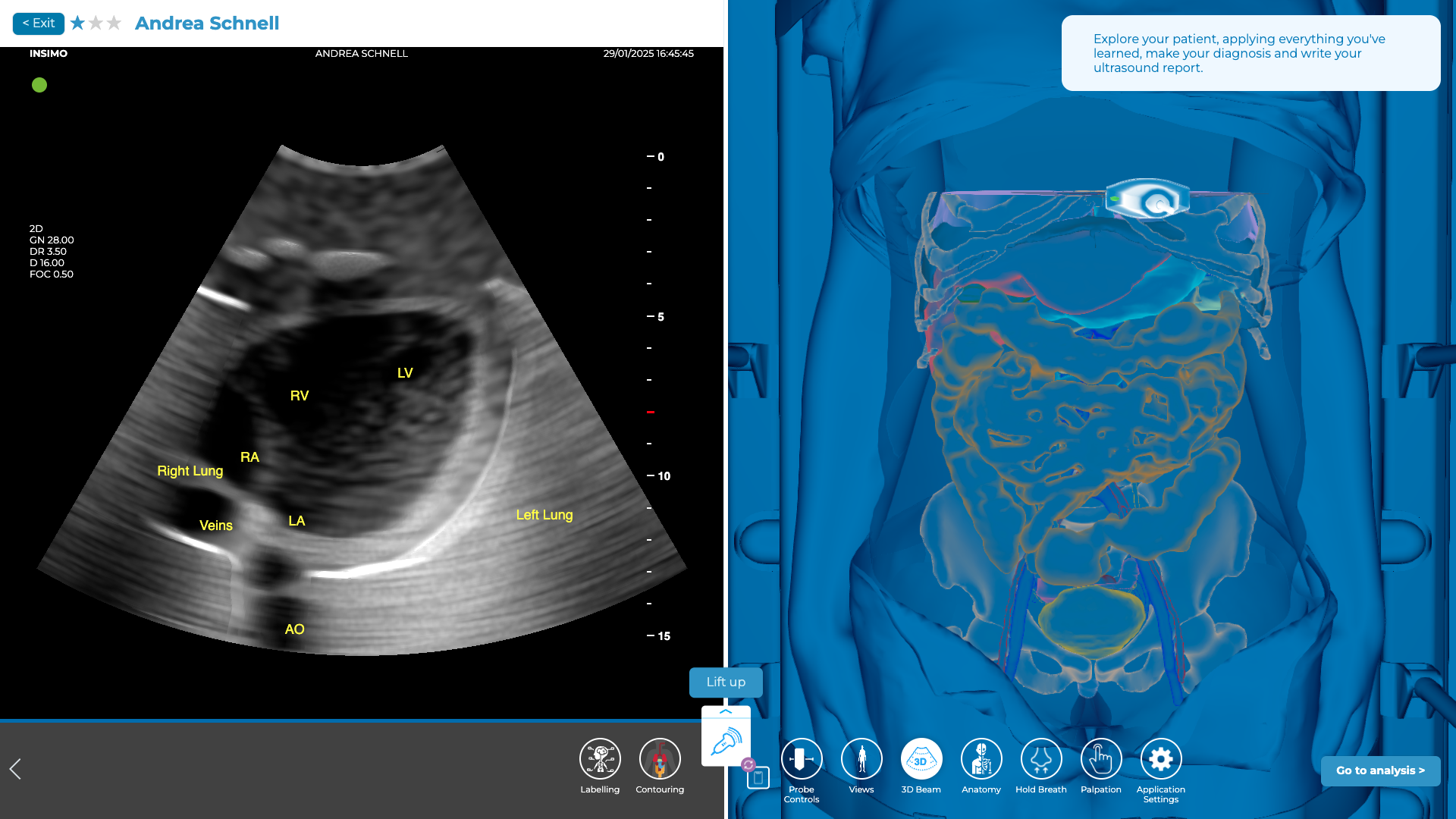Collapse bottom panel with left arrow
1456x819 pixels.
point(15,769)
